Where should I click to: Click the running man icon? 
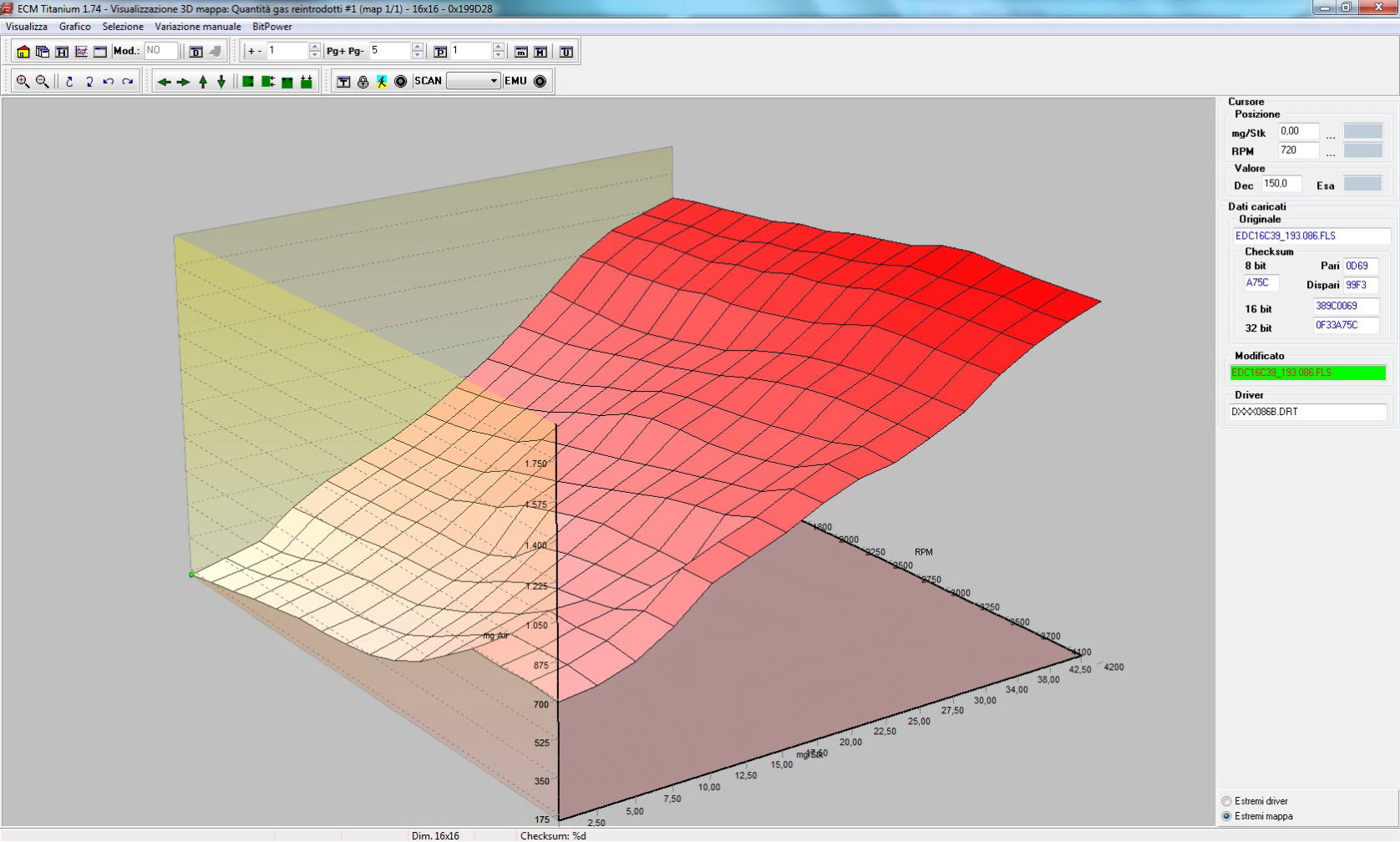[x=382, y=82]
